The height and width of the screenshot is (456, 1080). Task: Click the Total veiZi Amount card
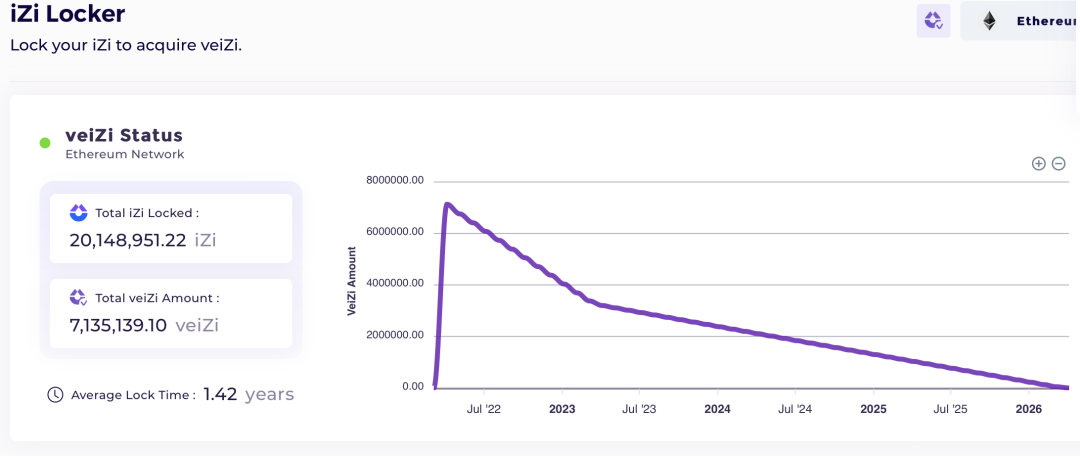(171, 313)
